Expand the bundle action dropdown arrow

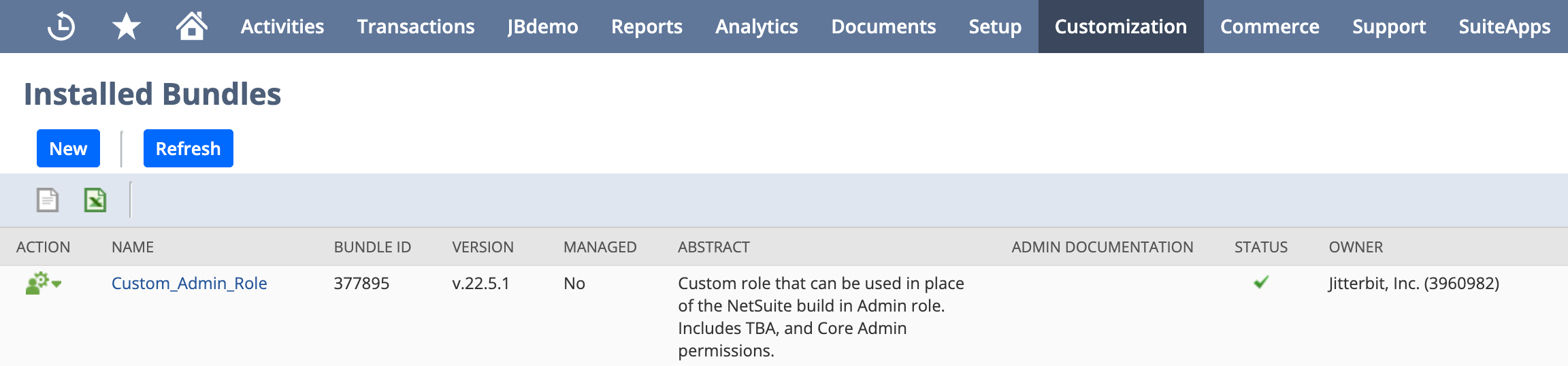[57, 284]
